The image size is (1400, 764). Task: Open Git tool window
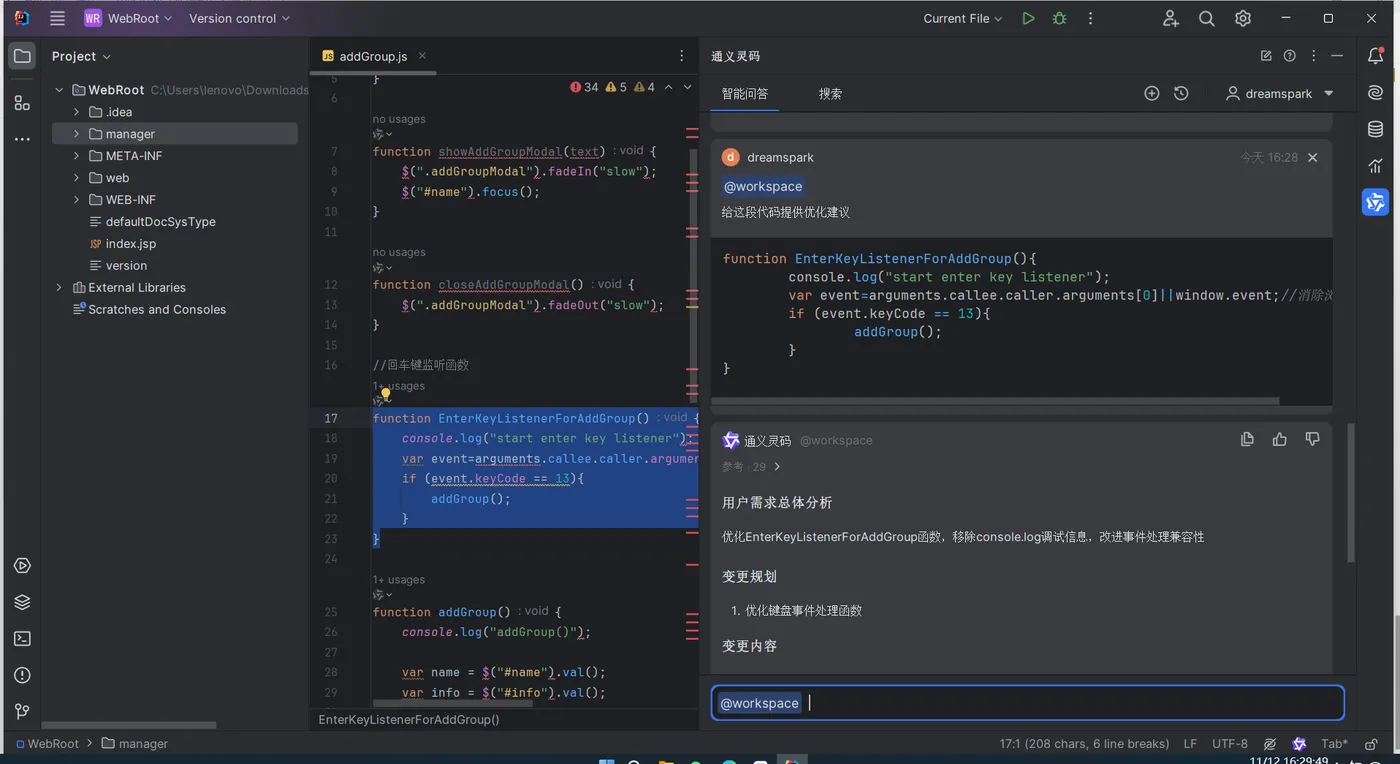pyautogui.click(x=22, y=711)
